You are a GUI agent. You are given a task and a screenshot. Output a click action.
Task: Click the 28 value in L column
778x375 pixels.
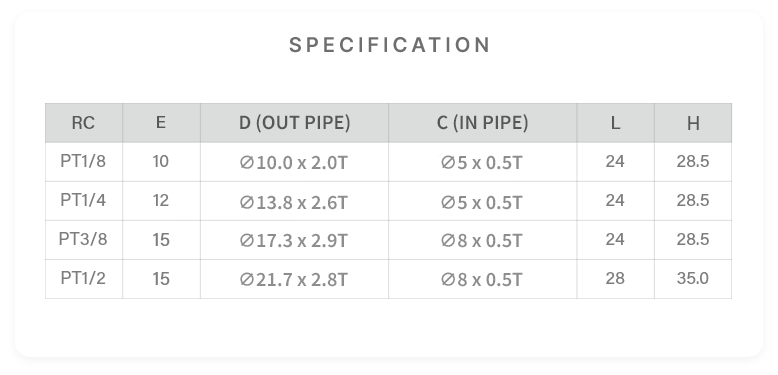point(615,279)
